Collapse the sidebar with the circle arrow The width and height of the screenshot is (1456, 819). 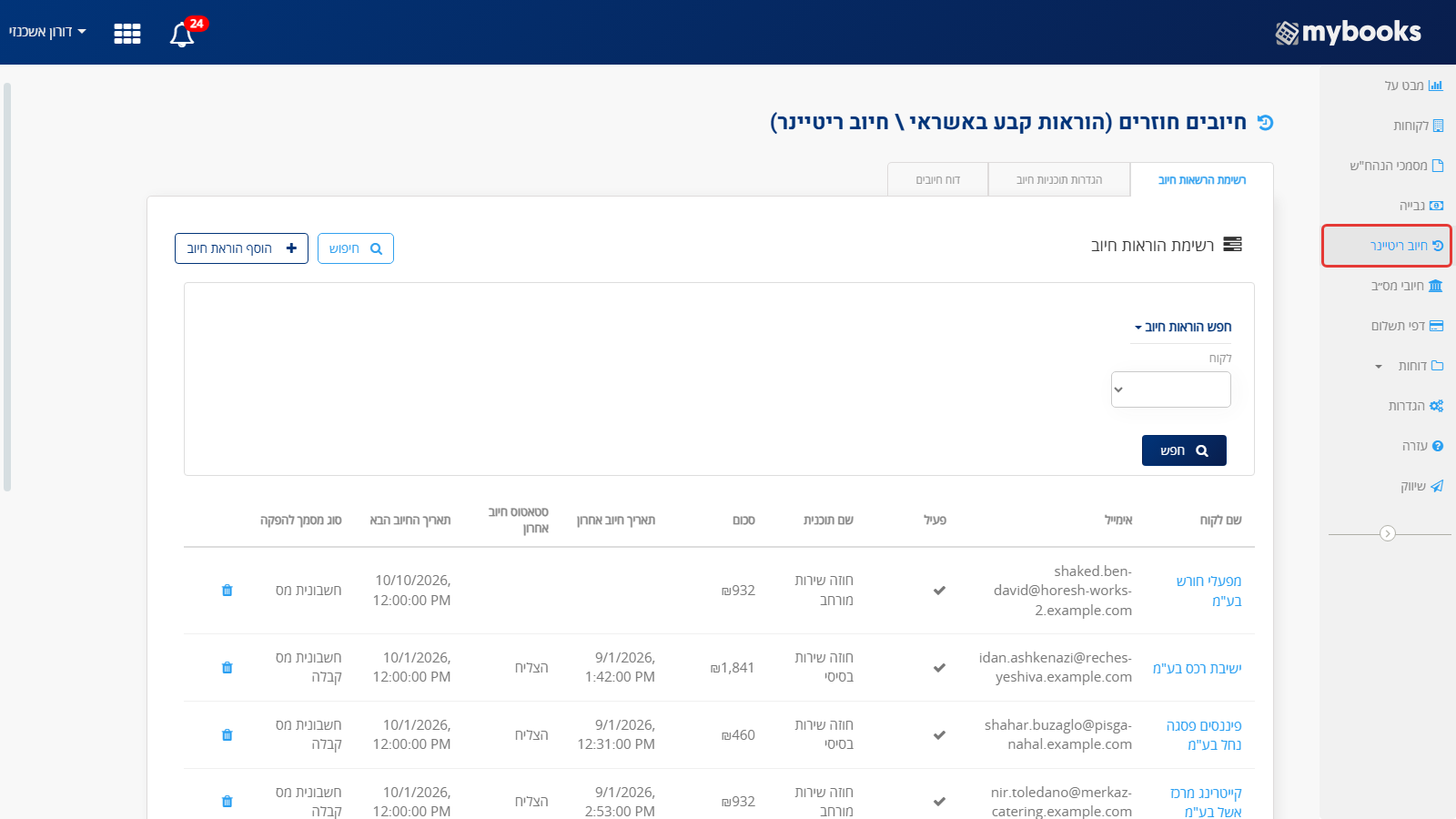tap(1388, 533)
